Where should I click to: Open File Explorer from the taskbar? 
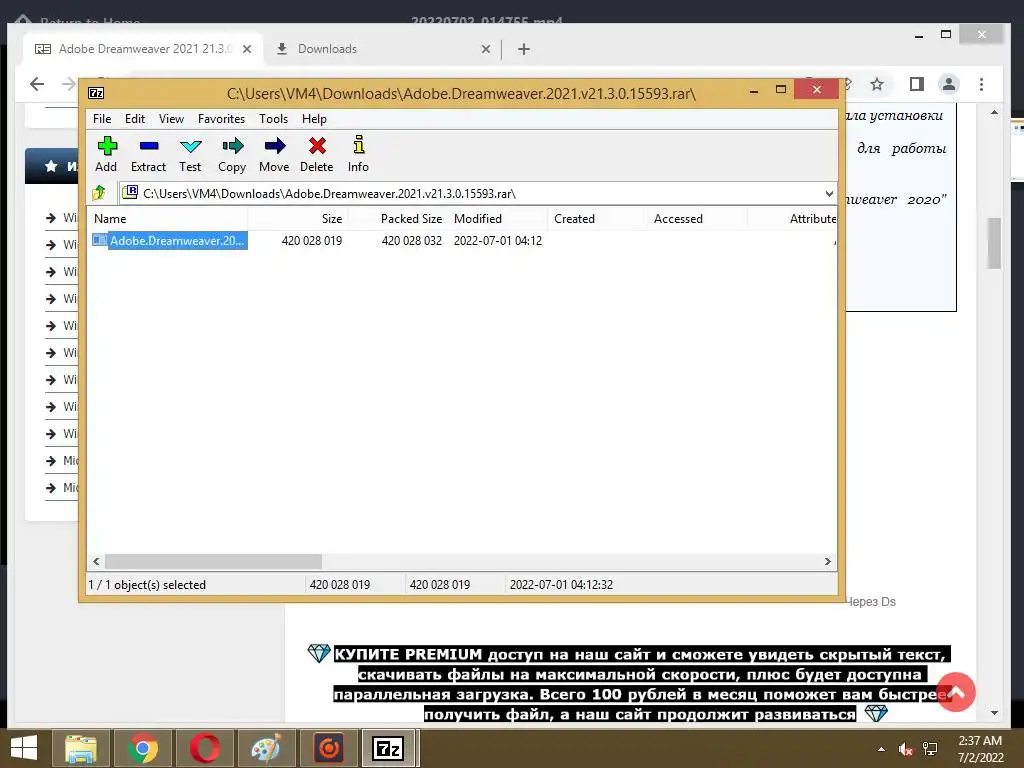pyautogui.click(x=81, y=748)
